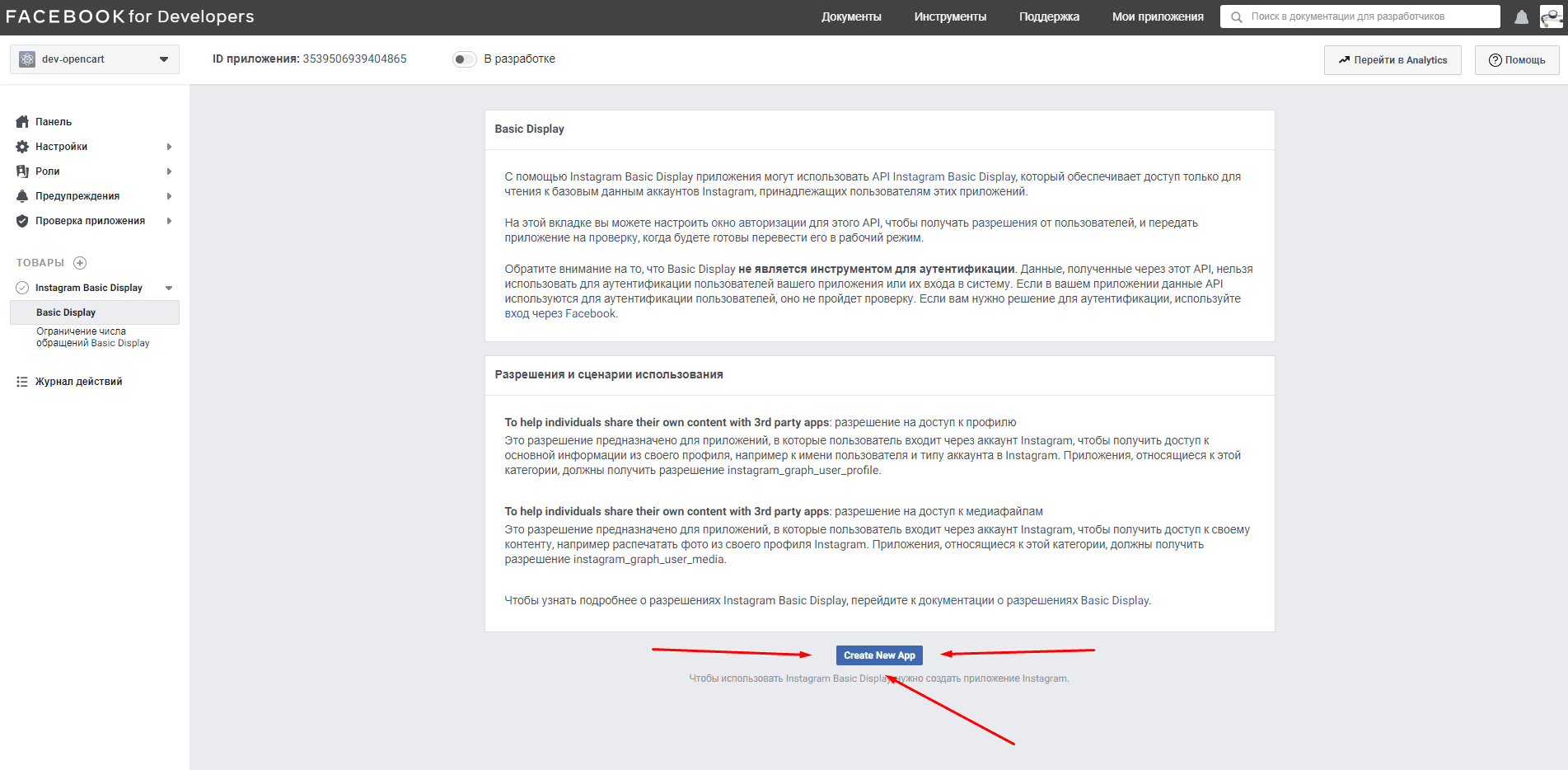Image resolution: width=1568 pixels, height=770 pixels.
Task: Click the Instagram Basic Display check icon
Action: [x=22, y=288]
